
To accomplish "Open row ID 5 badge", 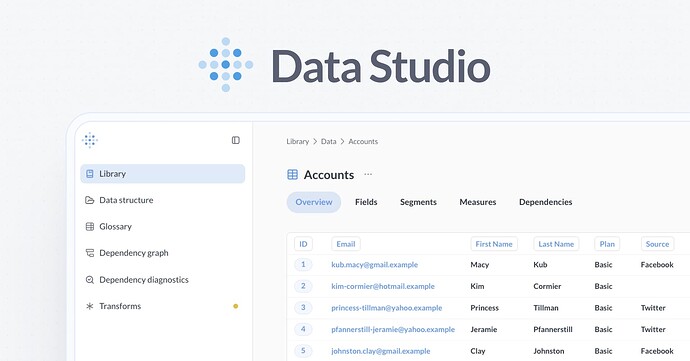I will tap(303, 351).
